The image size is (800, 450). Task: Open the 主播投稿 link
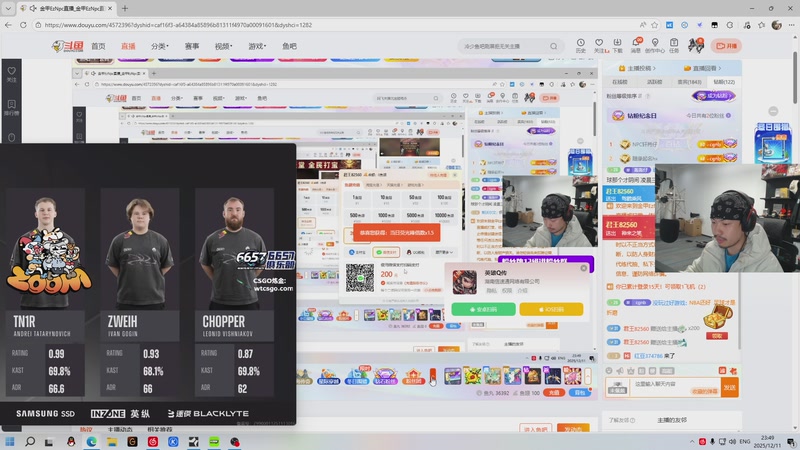637,68
